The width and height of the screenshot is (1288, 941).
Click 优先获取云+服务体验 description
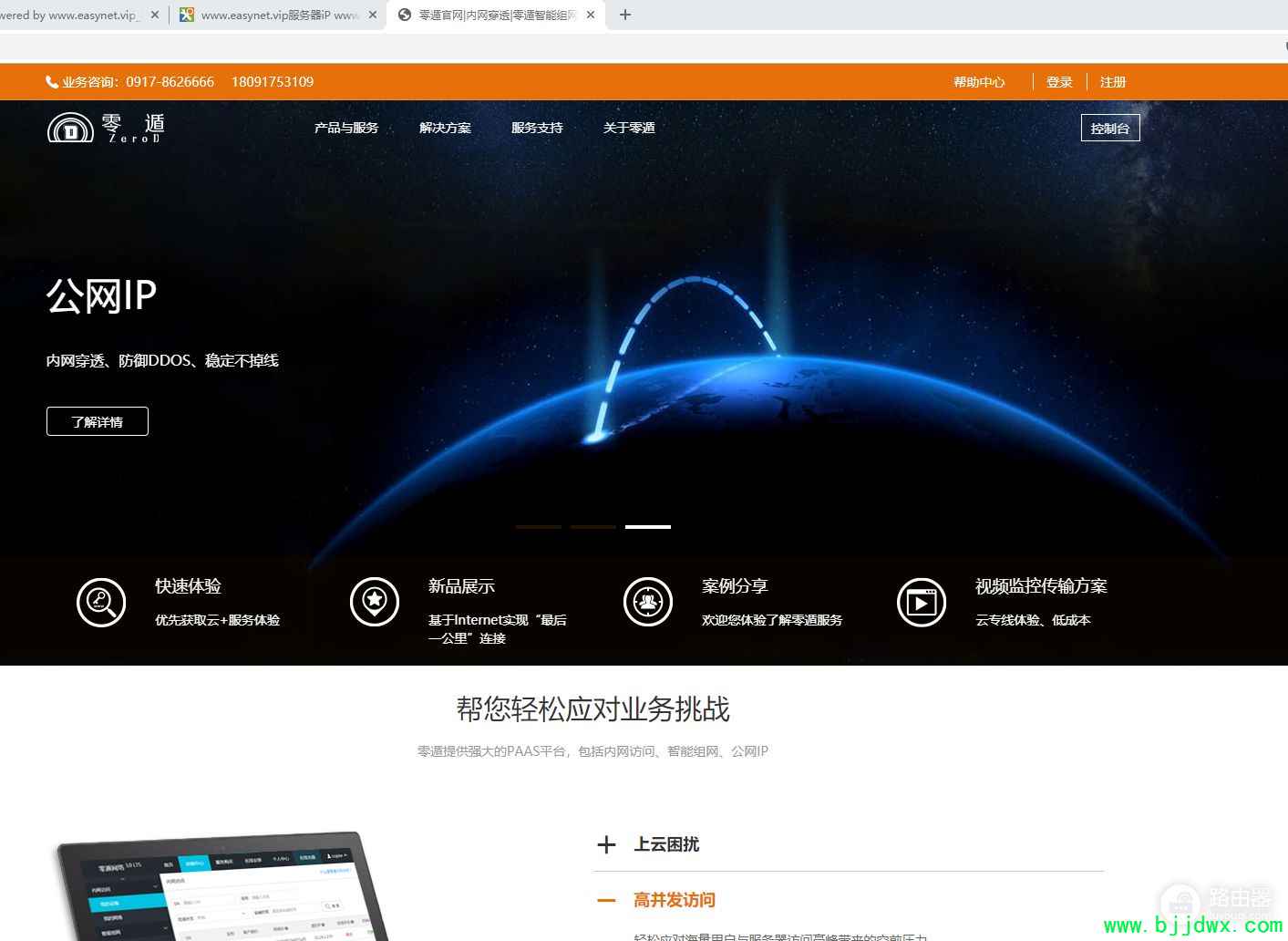(218, 620)
